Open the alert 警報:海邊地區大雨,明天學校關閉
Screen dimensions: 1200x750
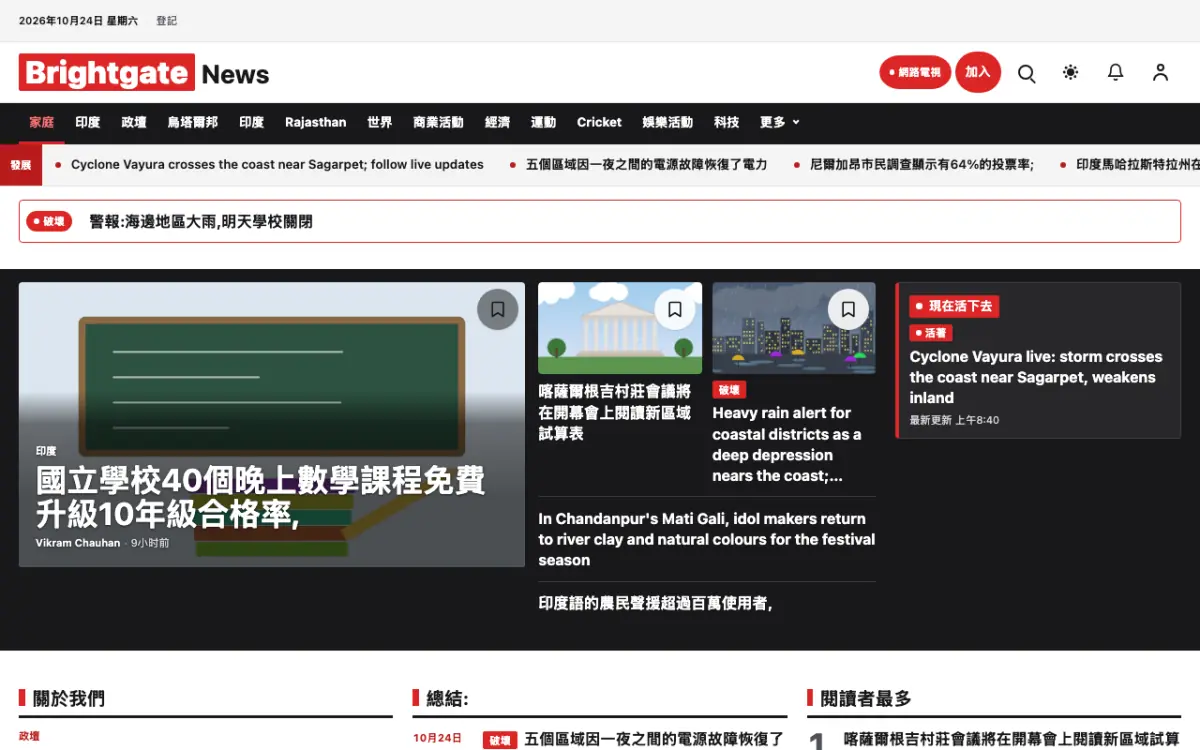click(201, 221)
